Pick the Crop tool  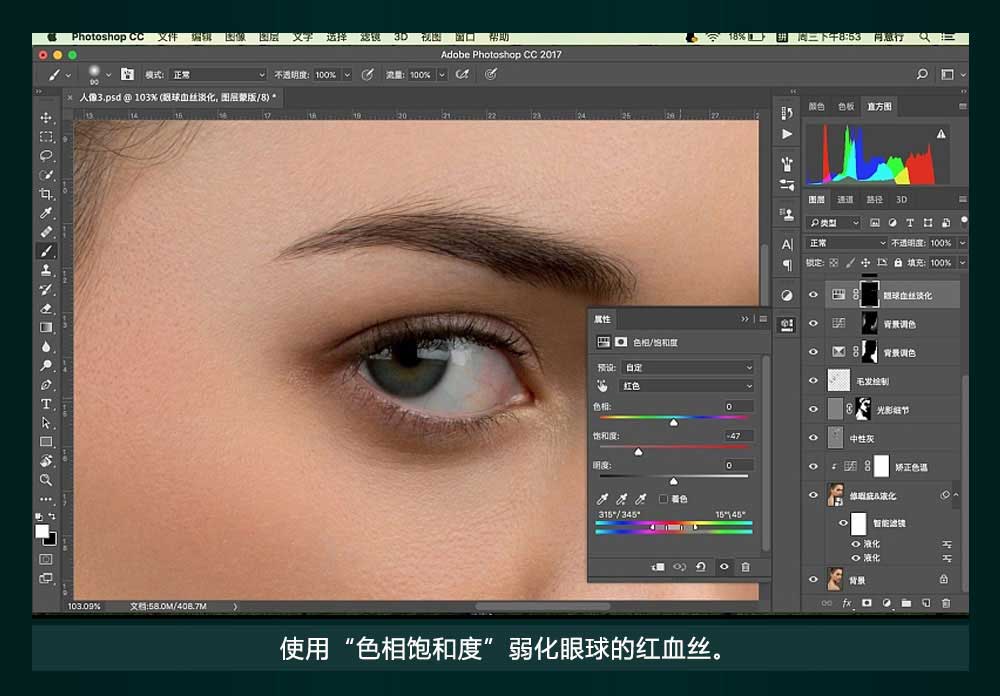click(46, 194)
